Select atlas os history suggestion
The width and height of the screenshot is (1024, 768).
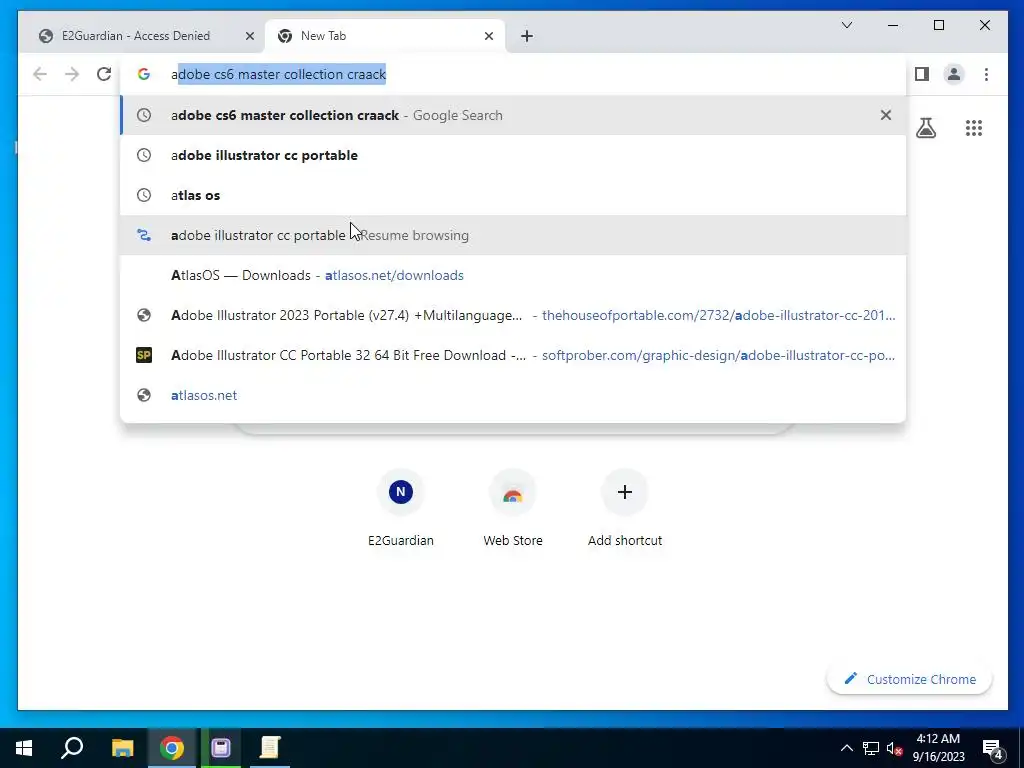513,195
